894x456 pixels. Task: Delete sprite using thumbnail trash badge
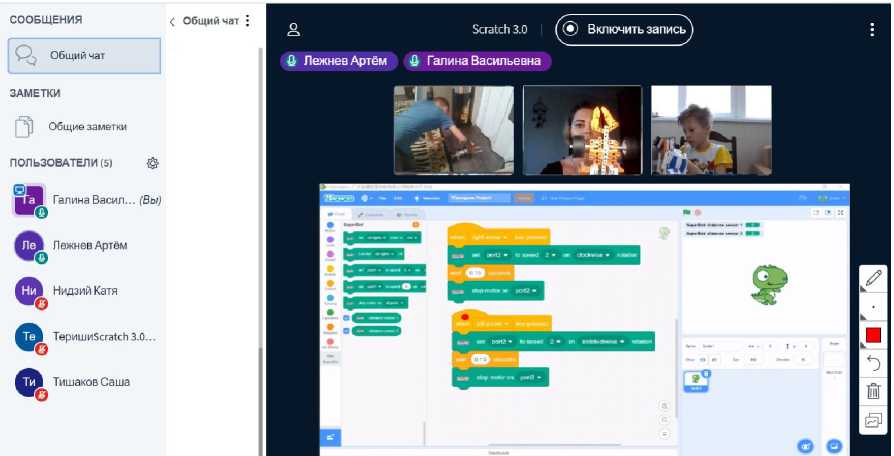[706, 373]
